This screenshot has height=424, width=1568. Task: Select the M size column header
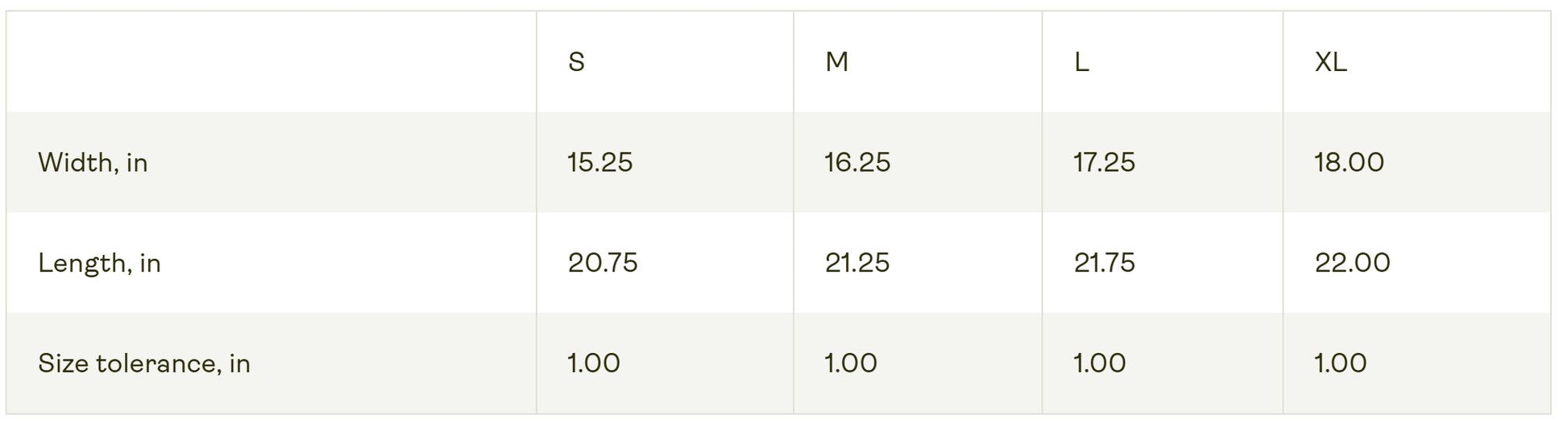pos(836,62)
